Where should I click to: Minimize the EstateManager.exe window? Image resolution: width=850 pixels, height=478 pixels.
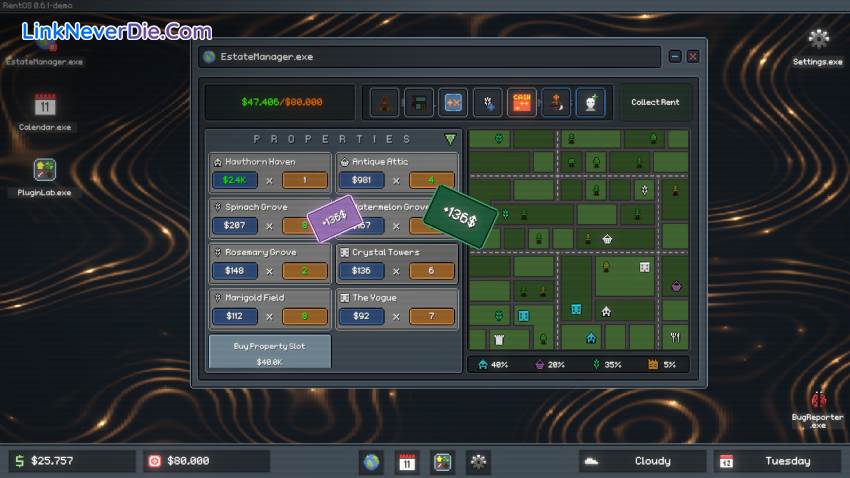675,57
